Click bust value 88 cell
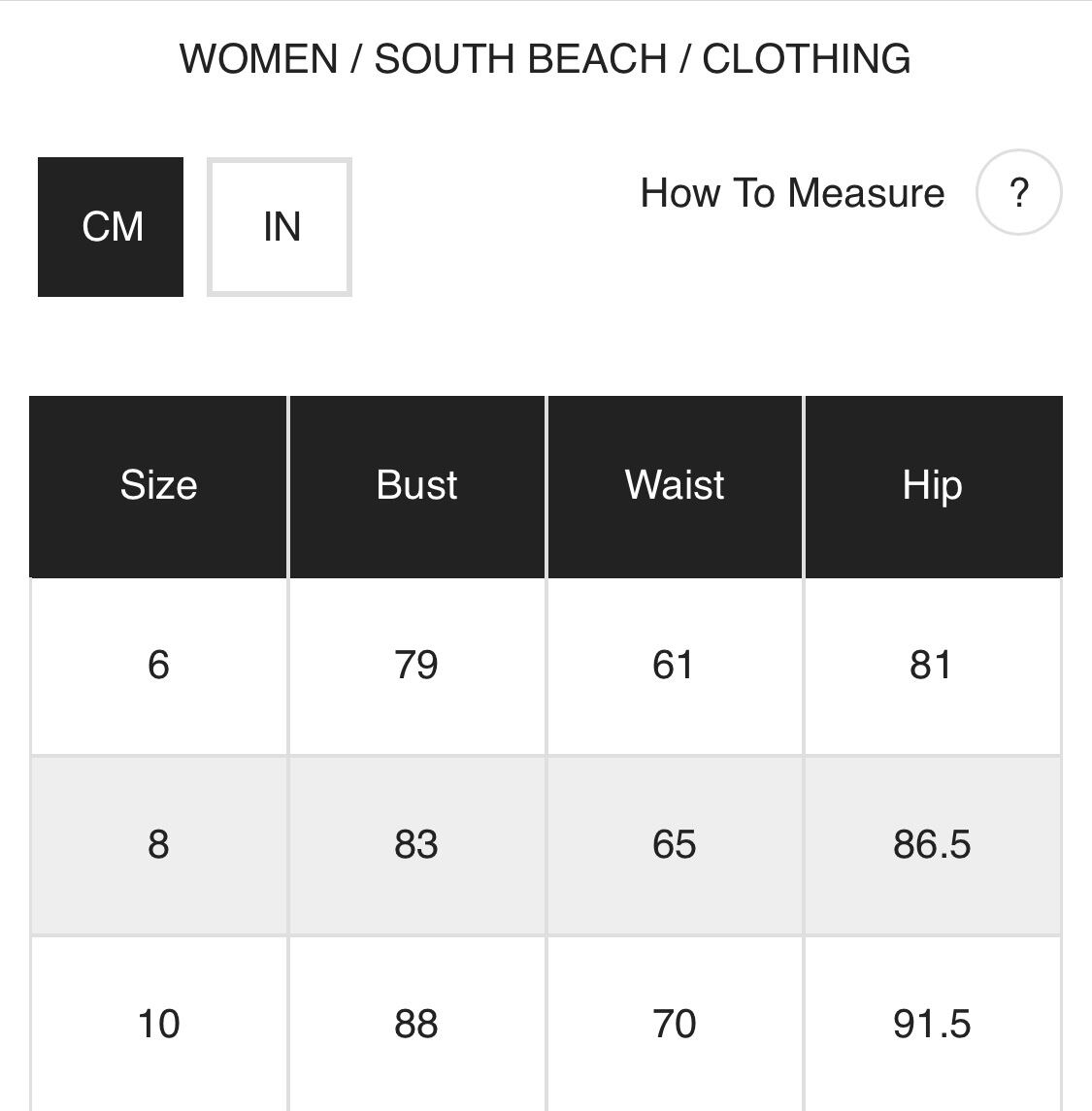The width and height of the screenshot is (1092, 1111). 416,1024
